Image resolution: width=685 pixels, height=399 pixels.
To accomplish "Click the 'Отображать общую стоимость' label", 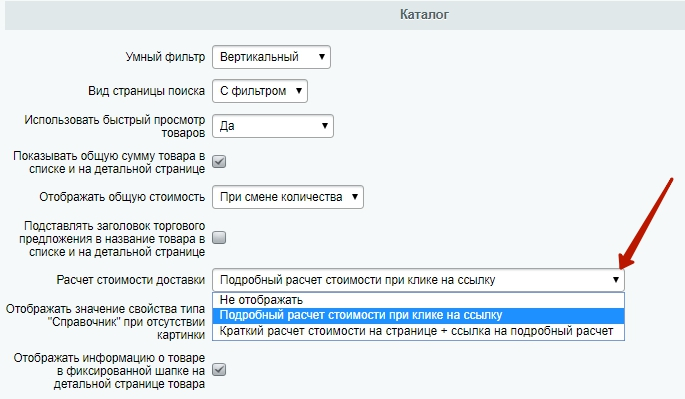I will coord(122,197).
